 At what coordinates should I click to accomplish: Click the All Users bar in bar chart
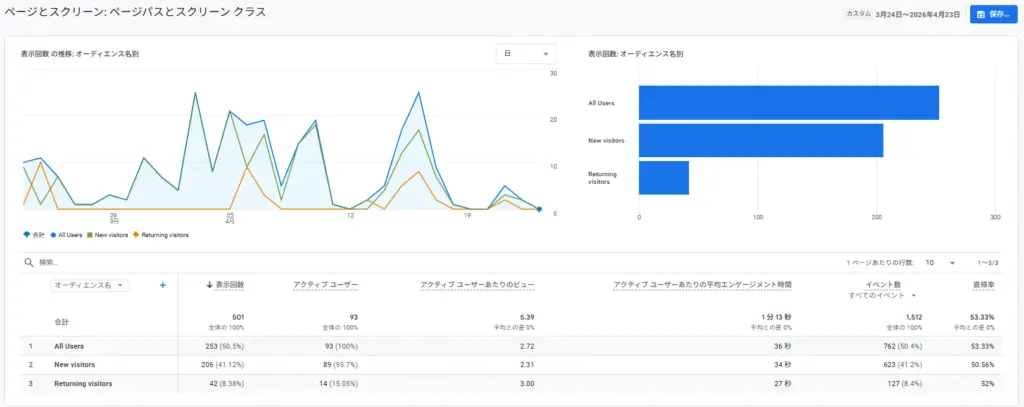coord(788,102)
